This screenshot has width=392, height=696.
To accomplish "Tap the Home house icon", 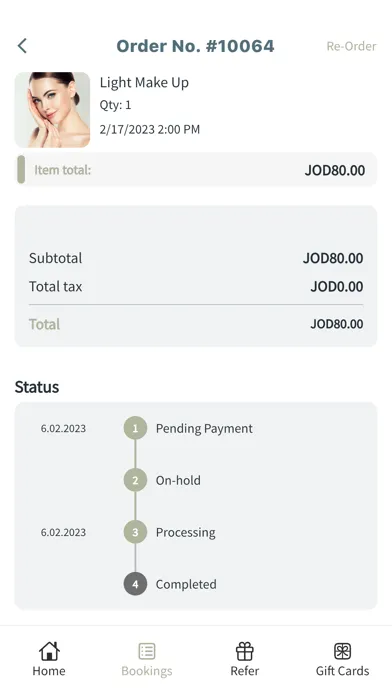I will 49,651.
